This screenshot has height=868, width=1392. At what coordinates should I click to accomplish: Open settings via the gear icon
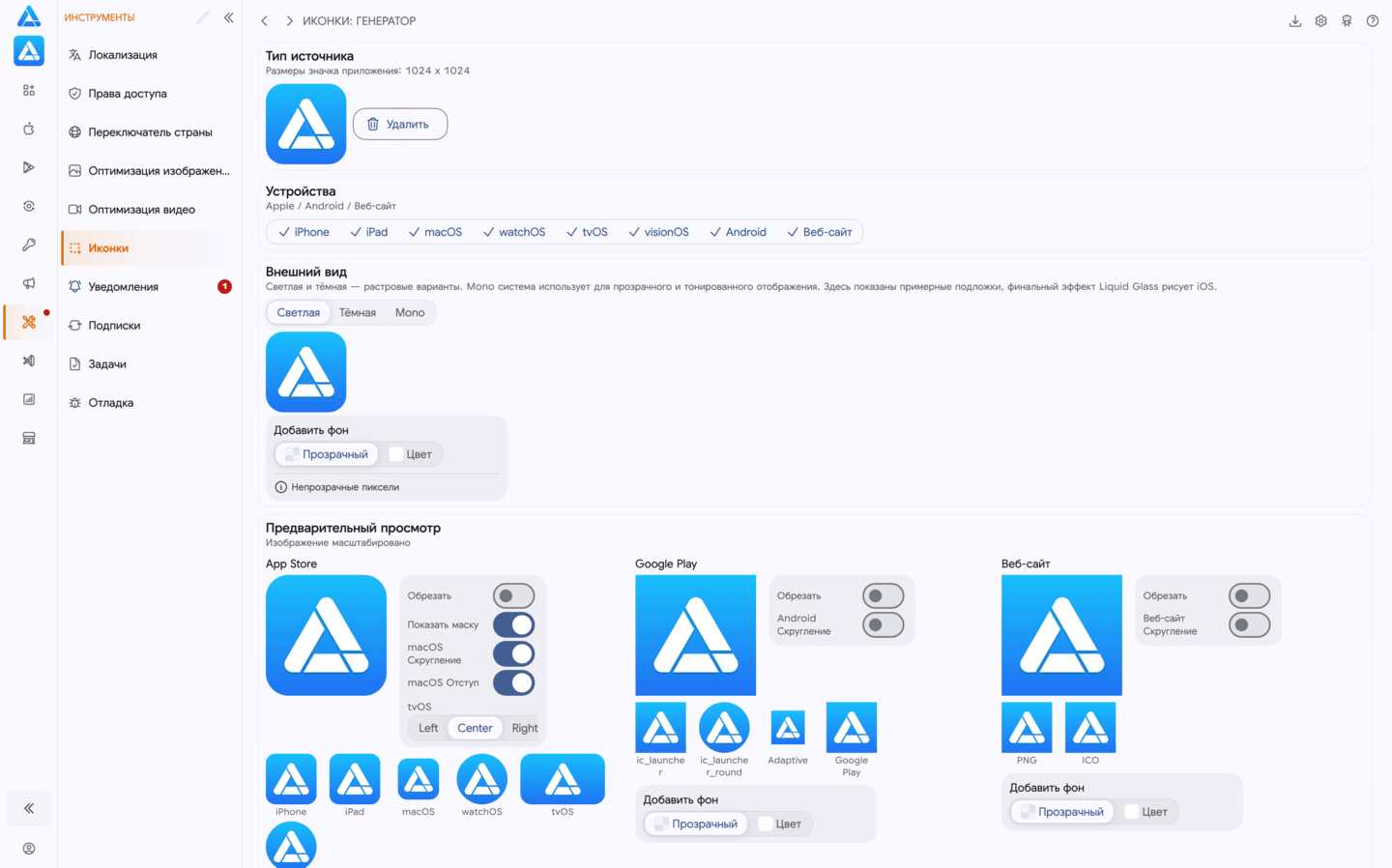point(1321,20)
